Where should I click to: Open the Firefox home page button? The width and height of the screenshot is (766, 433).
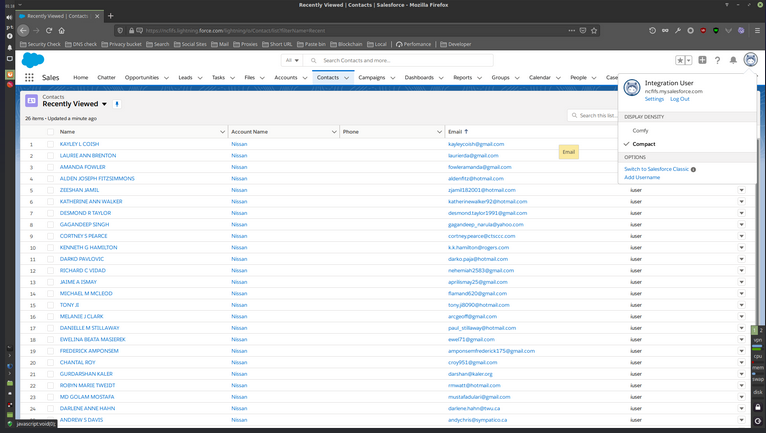pos(62,30)
